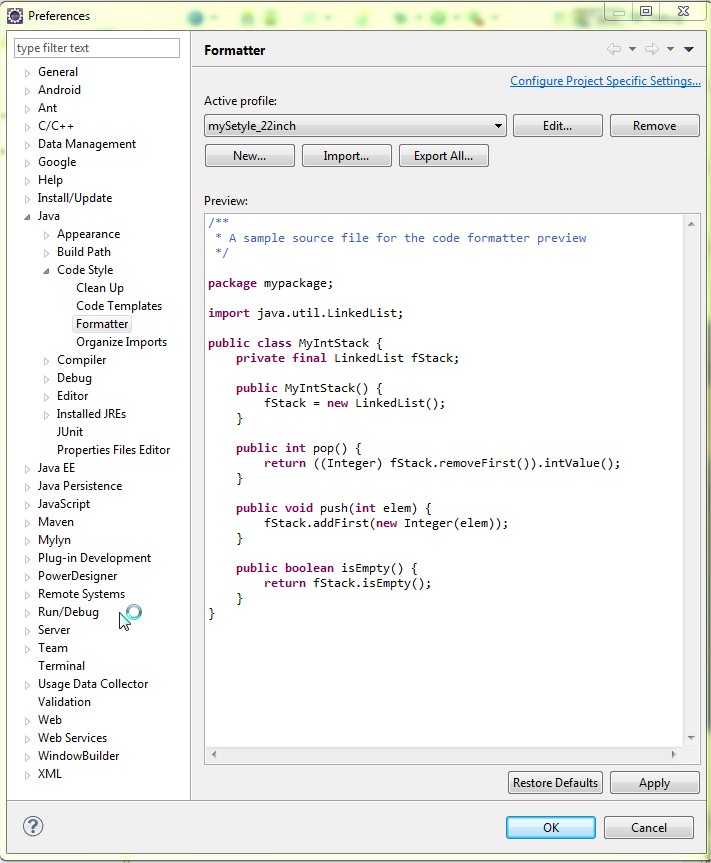
Task: Select the Formatter tree item
Action: click(x=102, y=324)
